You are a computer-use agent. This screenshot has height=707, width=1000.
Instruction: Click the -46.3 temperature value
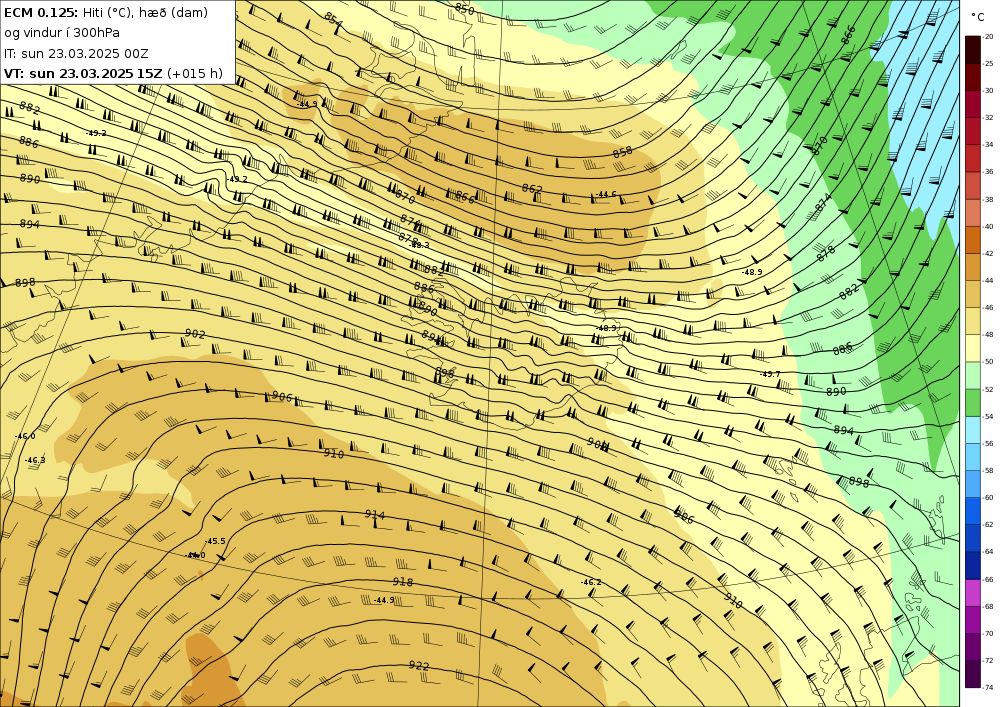coord(35,460)
